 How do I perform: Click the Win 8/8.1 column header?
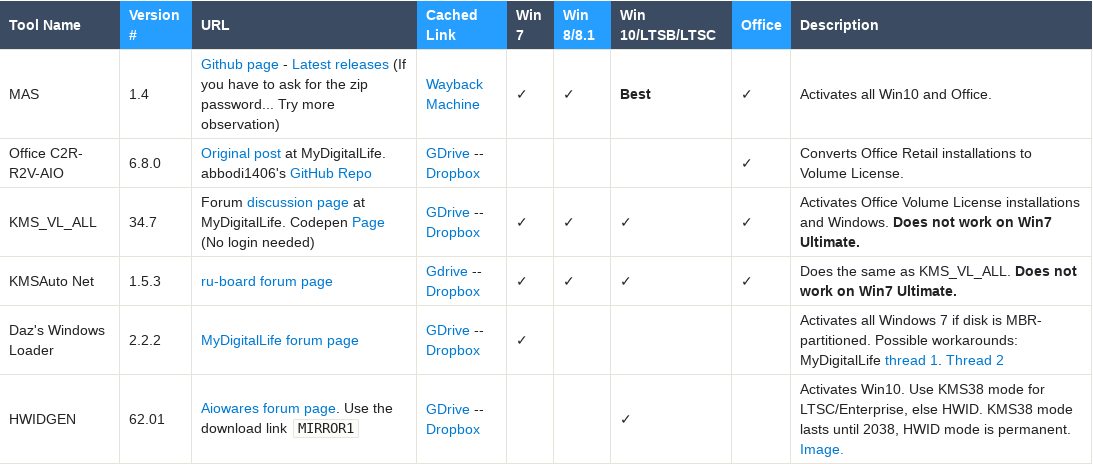pyautogui.click(x=582, y=25)
